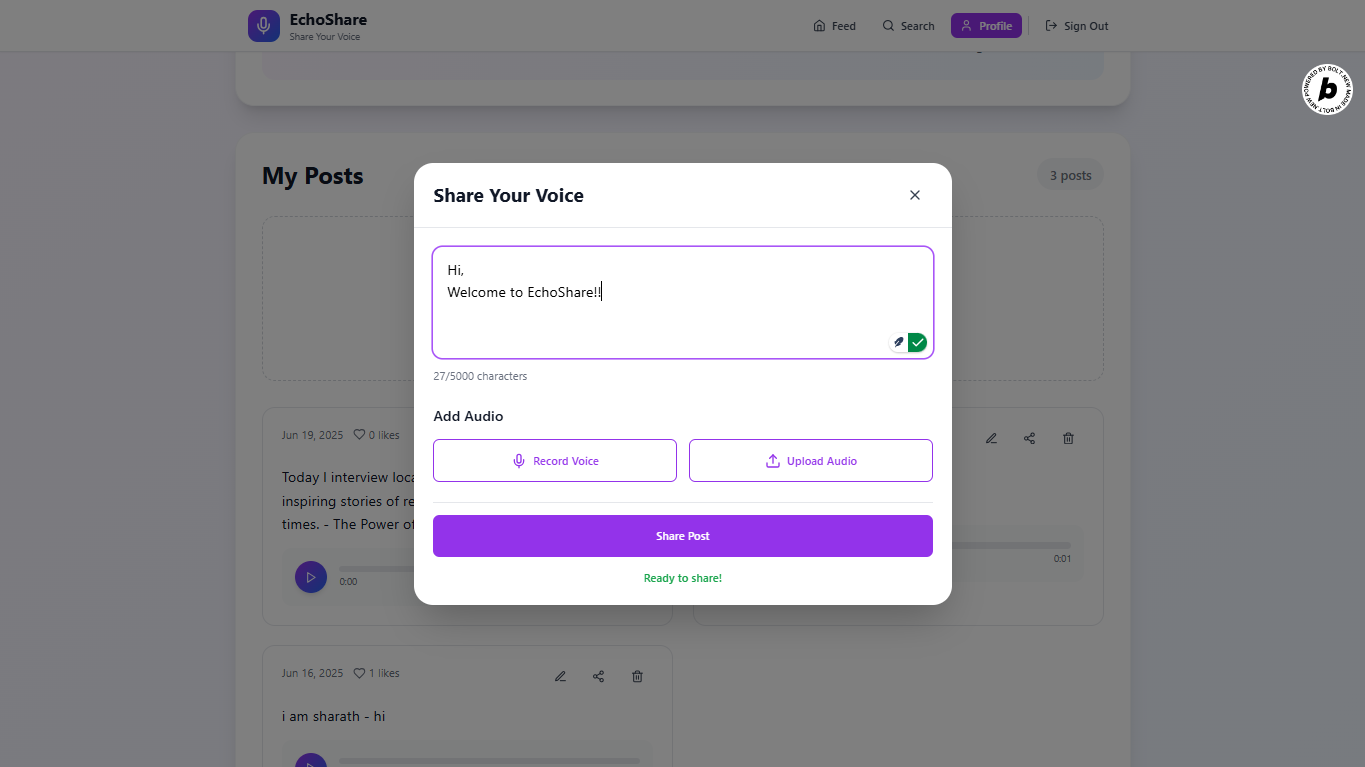Image resolution: width=1365 pixels, height=767 pixels.
Task: Close the Share Your Voice dialog
Action: pos(914,195)
